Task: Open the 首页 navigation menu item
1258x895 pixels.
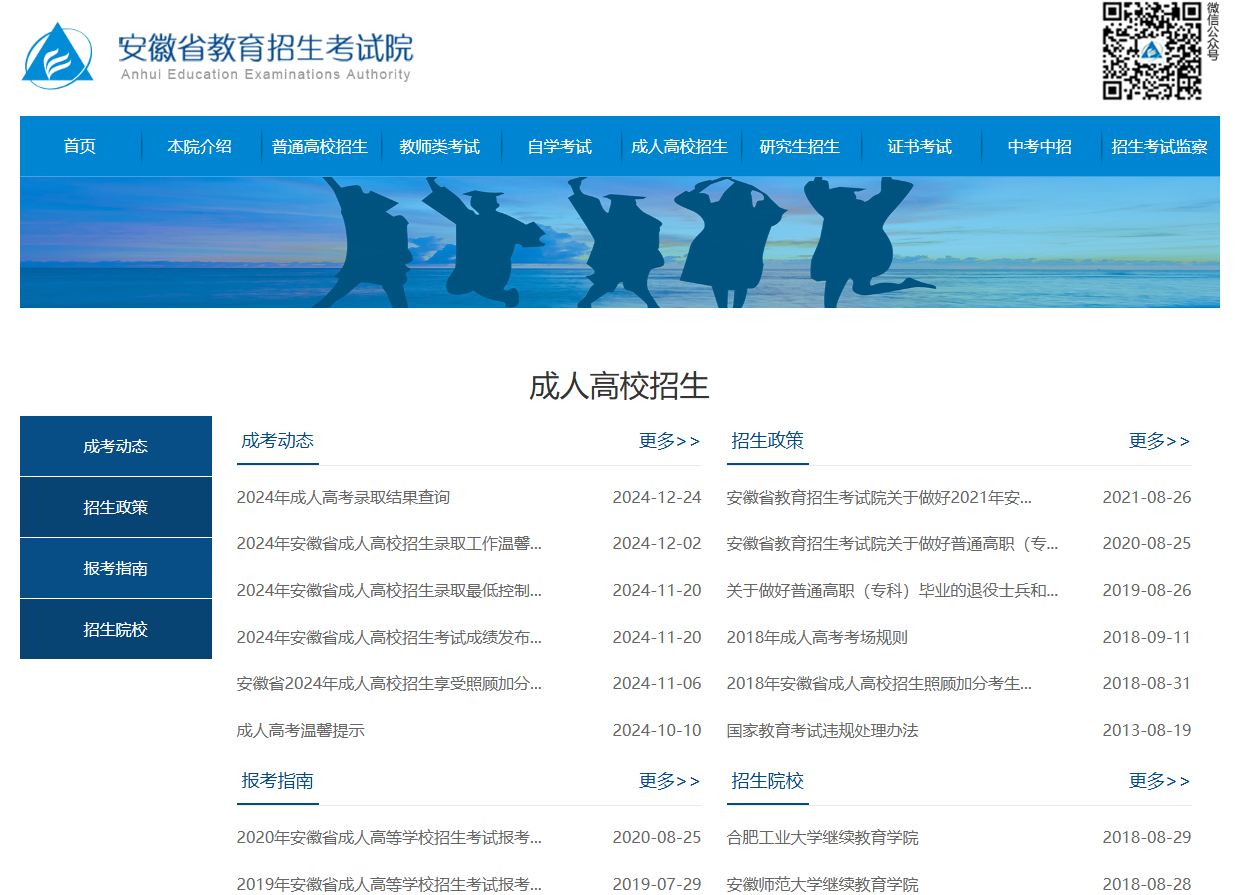Action: [x=80, y=147]
